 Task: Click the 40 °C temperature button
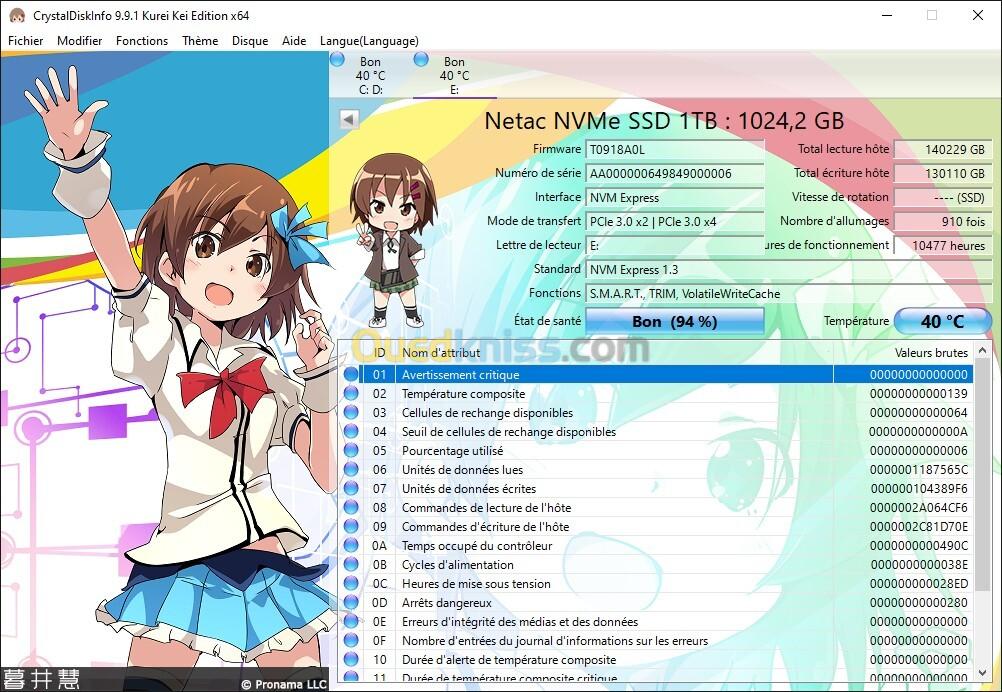tap(943, 321)
